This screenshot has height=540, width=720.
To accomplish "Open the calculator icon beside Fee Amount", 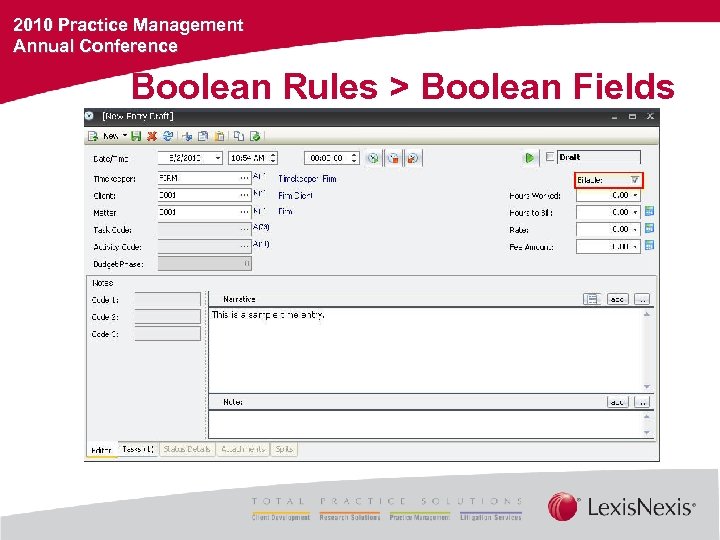I will [649, 245].
